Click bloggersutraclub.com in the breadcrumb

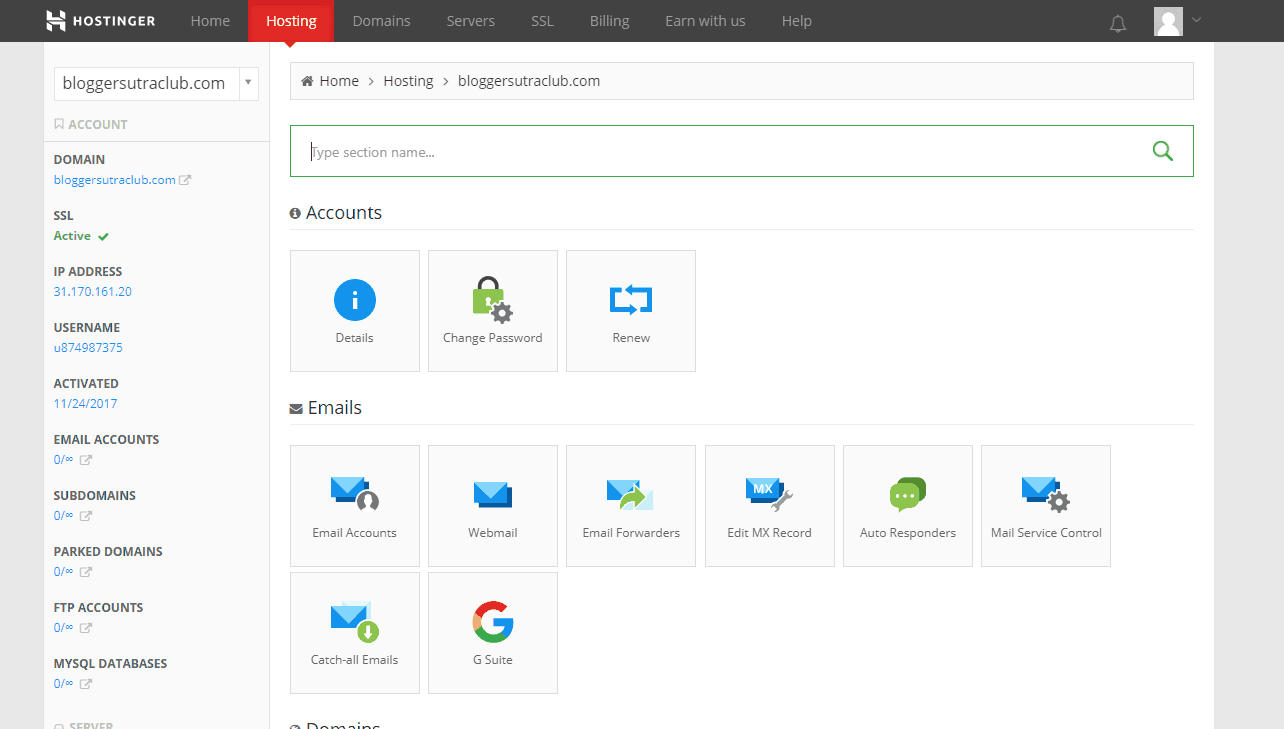(x=529, y=81)
